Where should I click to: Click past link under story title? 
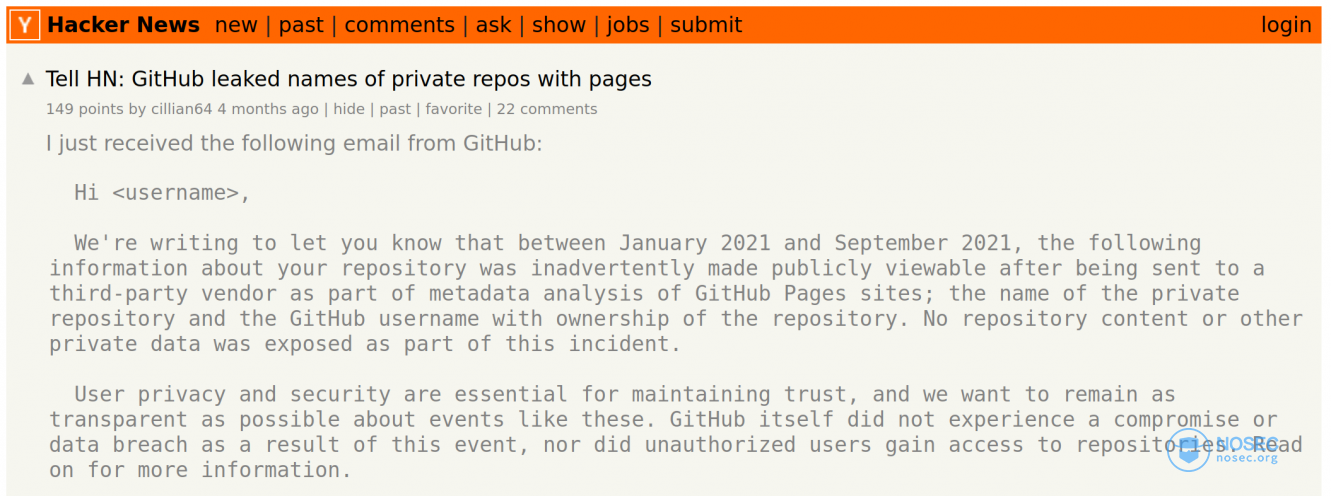pos(395,109)
